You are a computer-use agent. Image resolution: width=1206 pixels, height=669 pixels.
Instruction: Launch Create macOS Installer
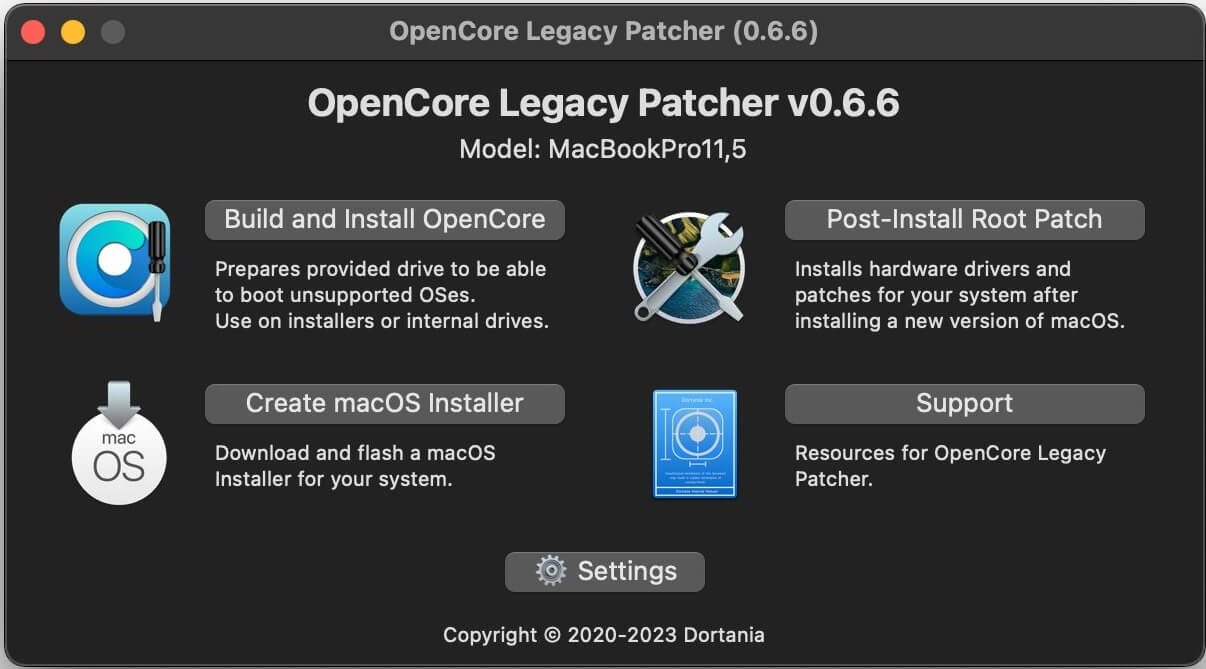point(384,404)
